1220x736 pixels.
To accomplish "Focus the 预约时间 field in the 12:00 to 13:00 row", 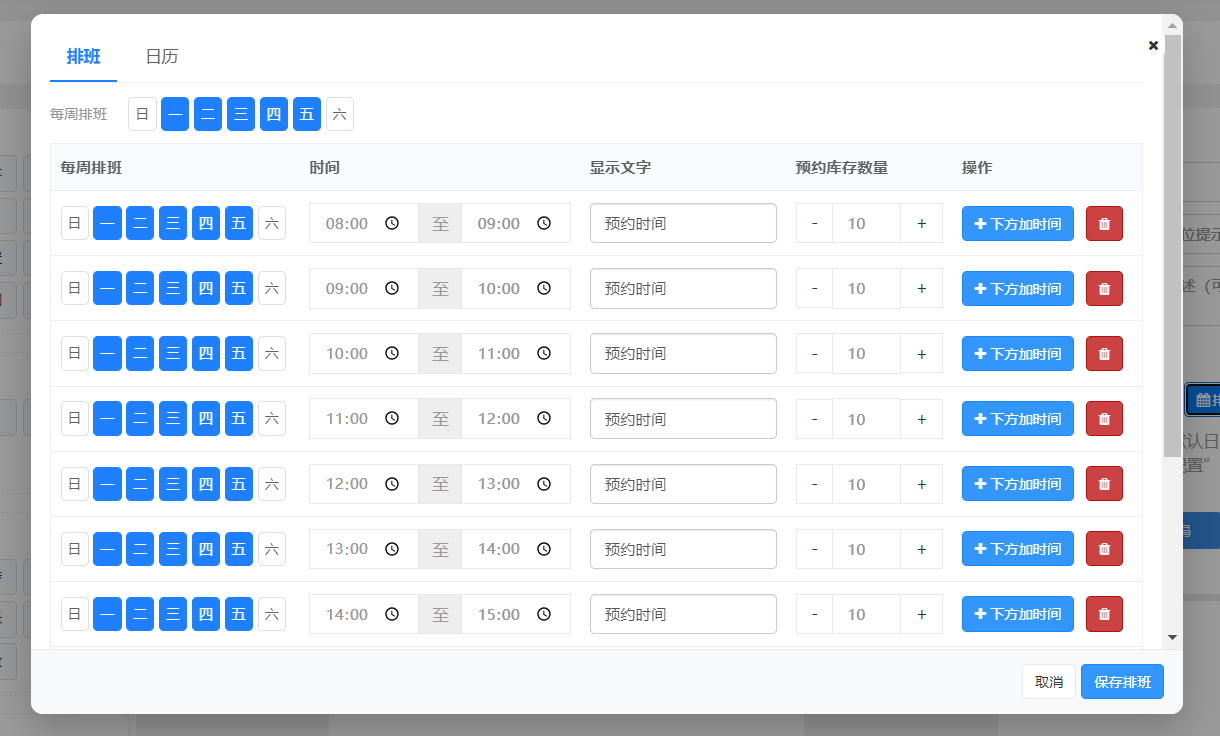I will pyautogui.click(x=683, y=484).
